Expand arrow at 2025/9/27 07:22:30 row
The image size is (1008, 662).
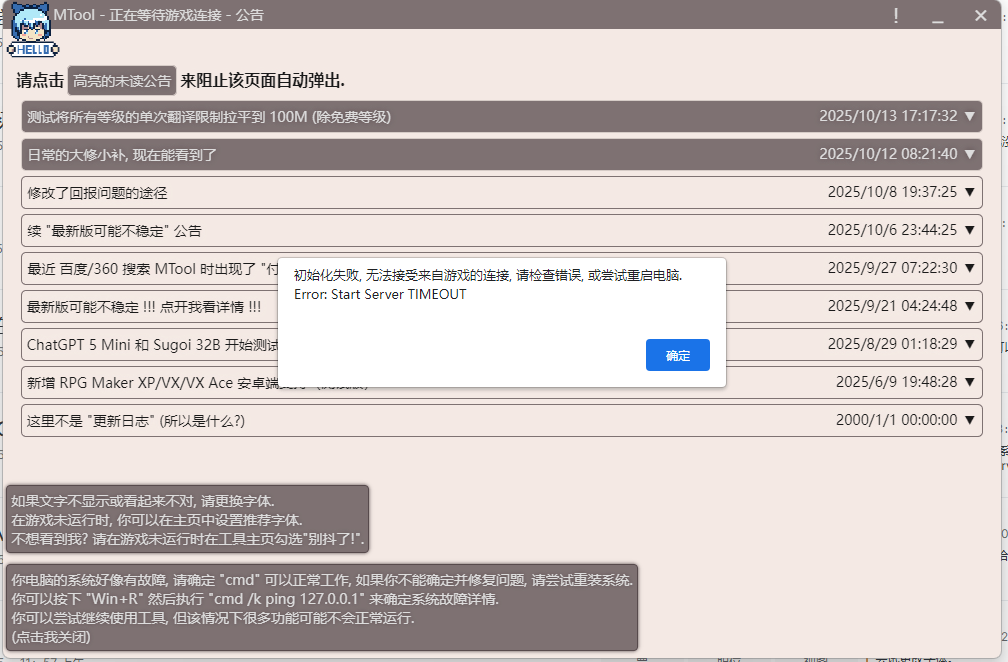tap(969, 268)
